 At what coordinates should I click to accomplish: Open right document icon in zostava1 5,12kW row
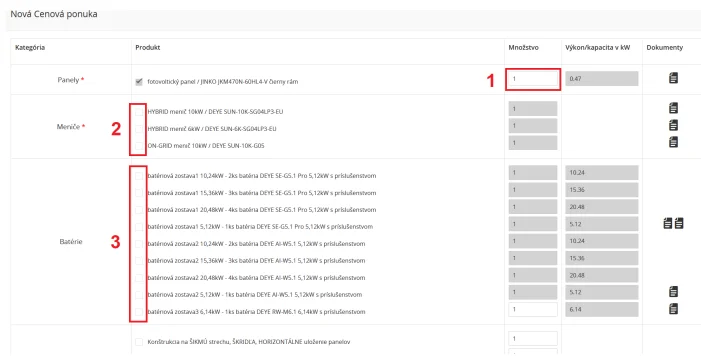click(679, 223)
